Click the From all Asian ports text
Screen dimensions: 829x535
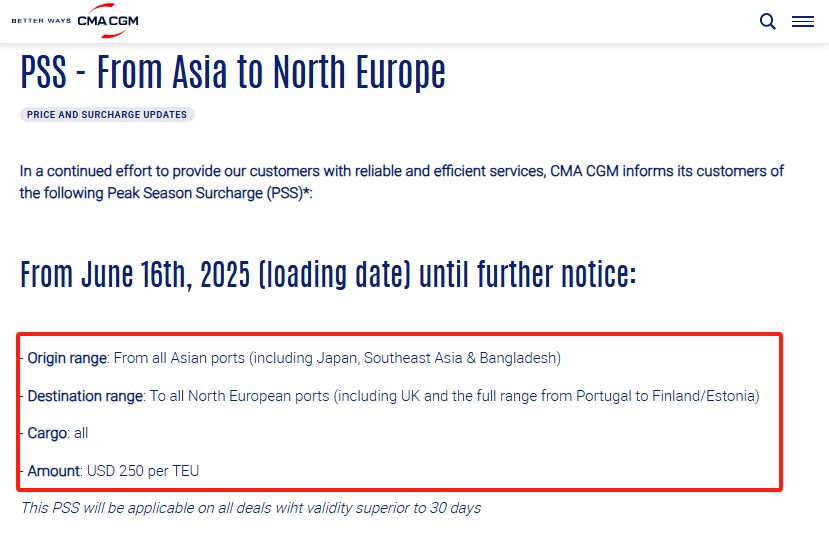[179, 358]
